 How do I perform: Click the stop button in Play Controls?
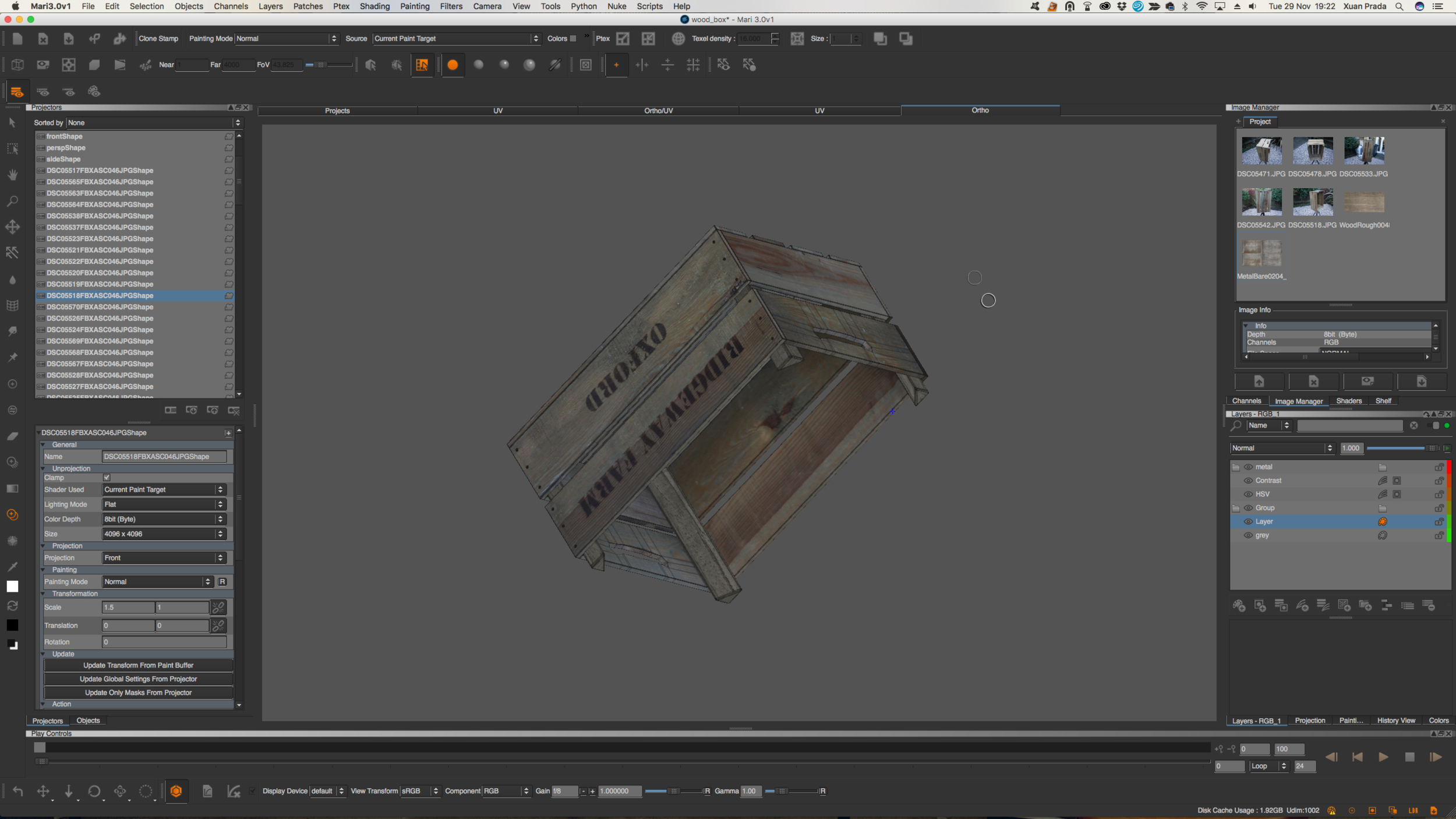point(1409,757)
